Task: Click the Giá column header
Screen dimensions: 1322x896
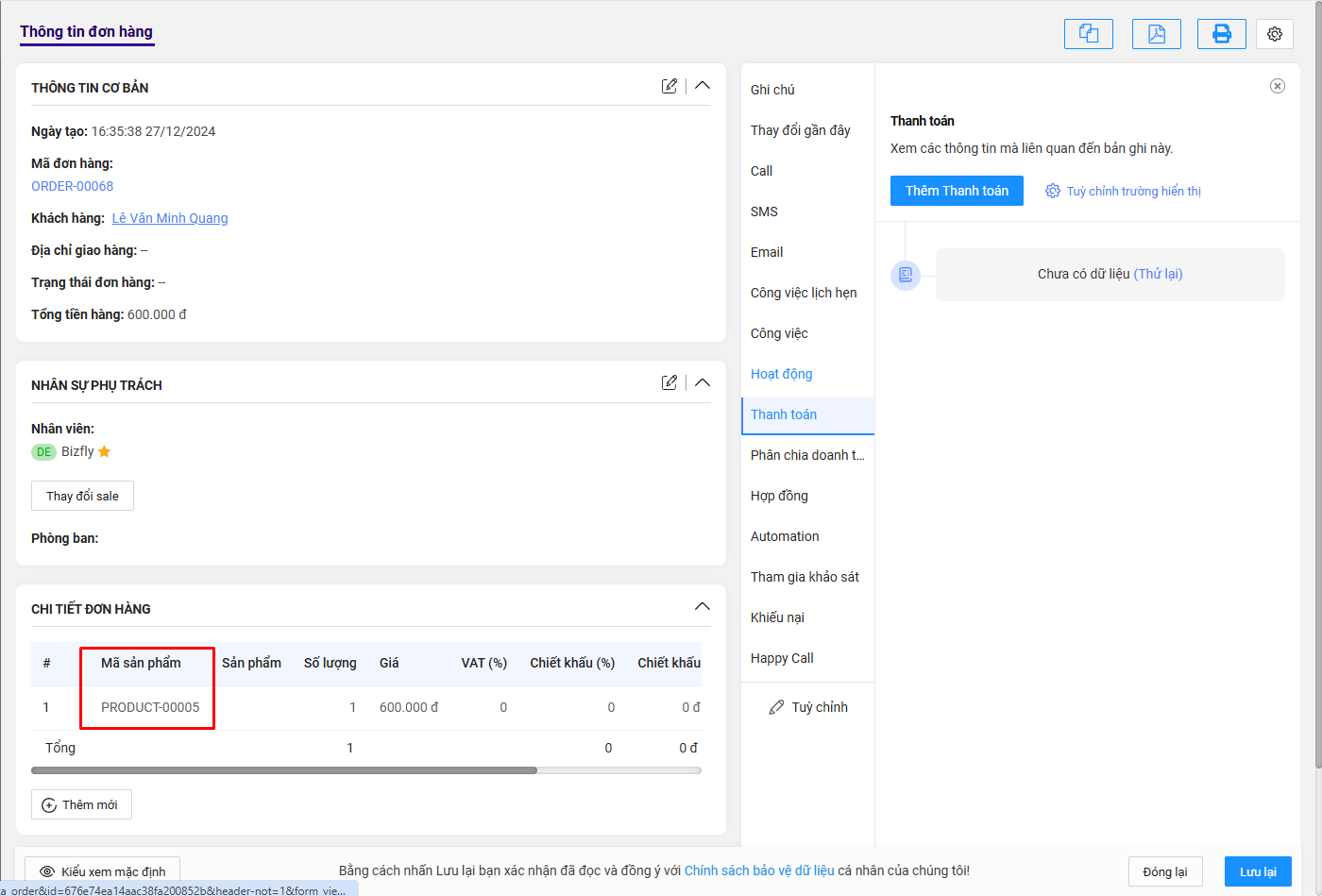Action: pyautogui.click(x=389, y=663)
